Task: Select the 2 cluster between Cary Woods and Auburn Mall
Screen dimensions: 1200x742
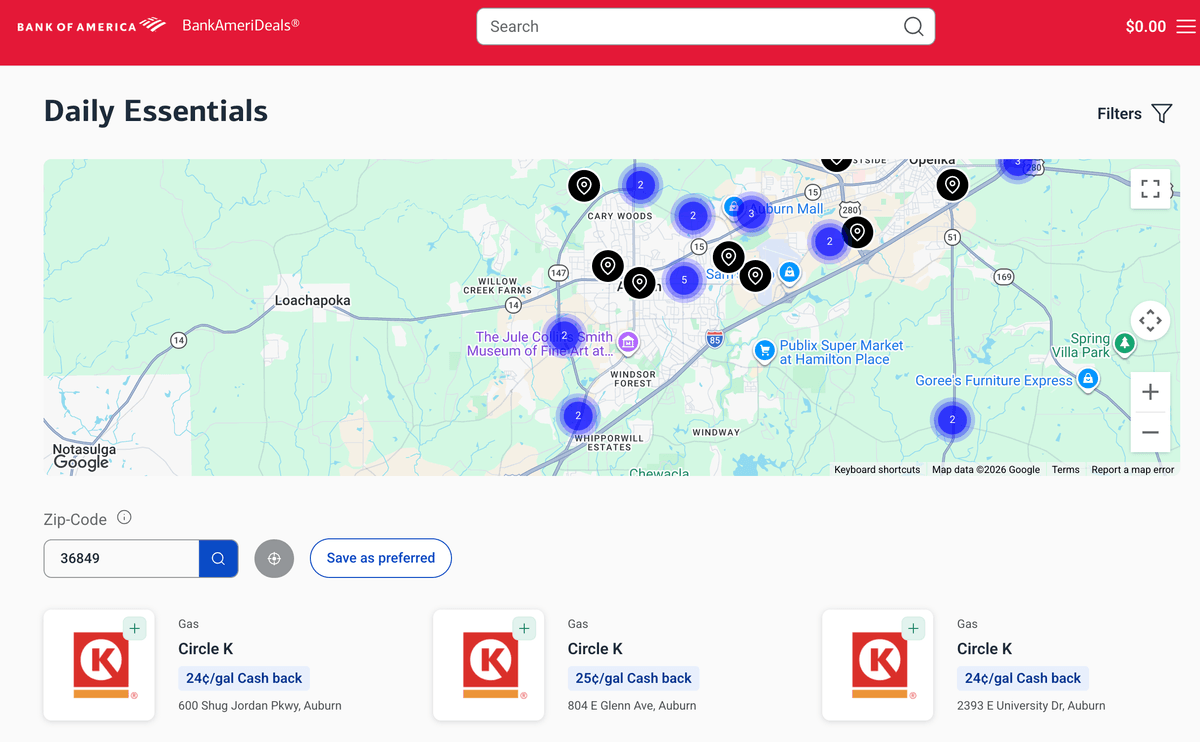Action: (693, 216)
